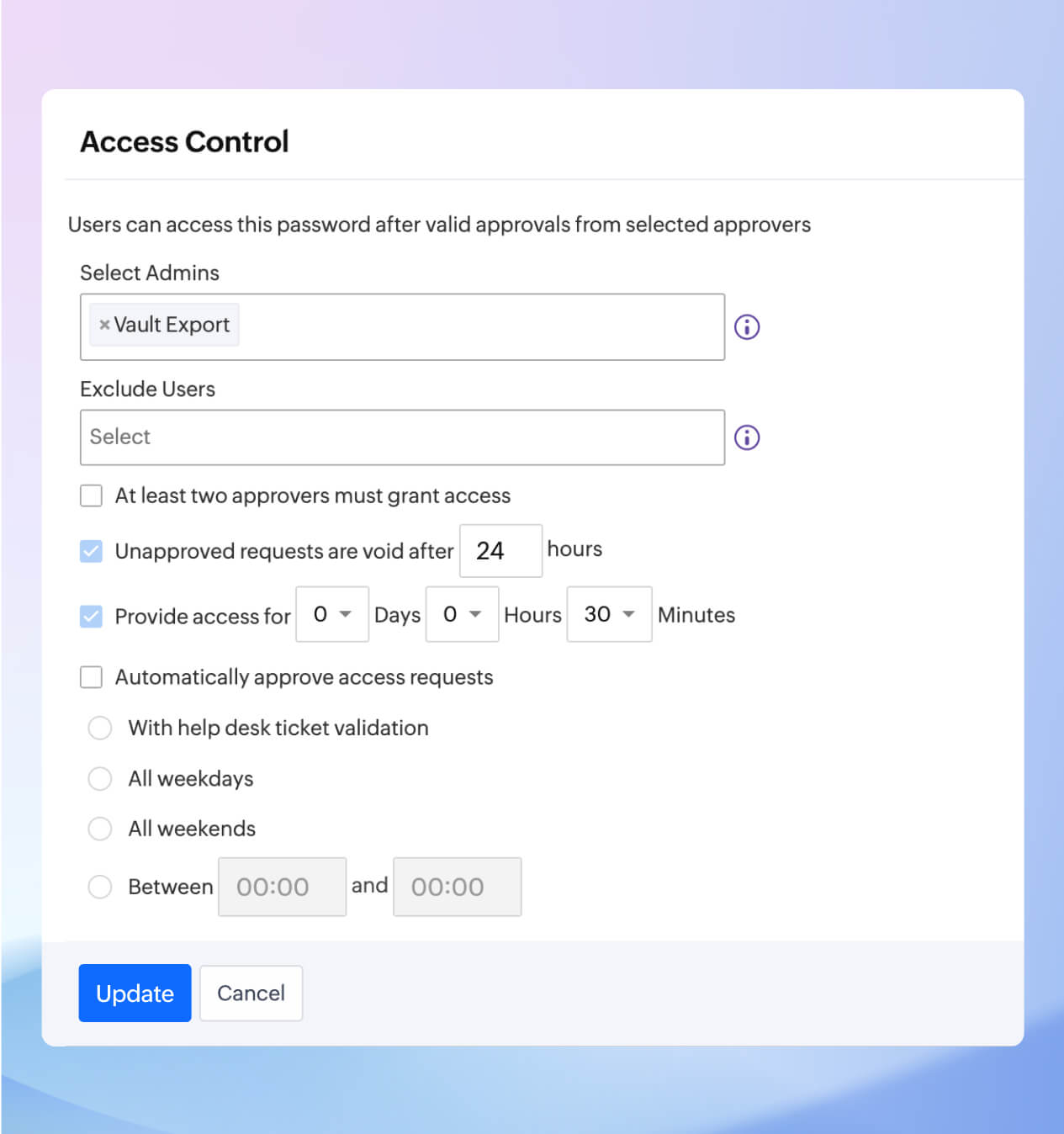Open the Days dropdown
Image resolution: width=1064 pixels, height=1134 pixels.
point(331,614)
